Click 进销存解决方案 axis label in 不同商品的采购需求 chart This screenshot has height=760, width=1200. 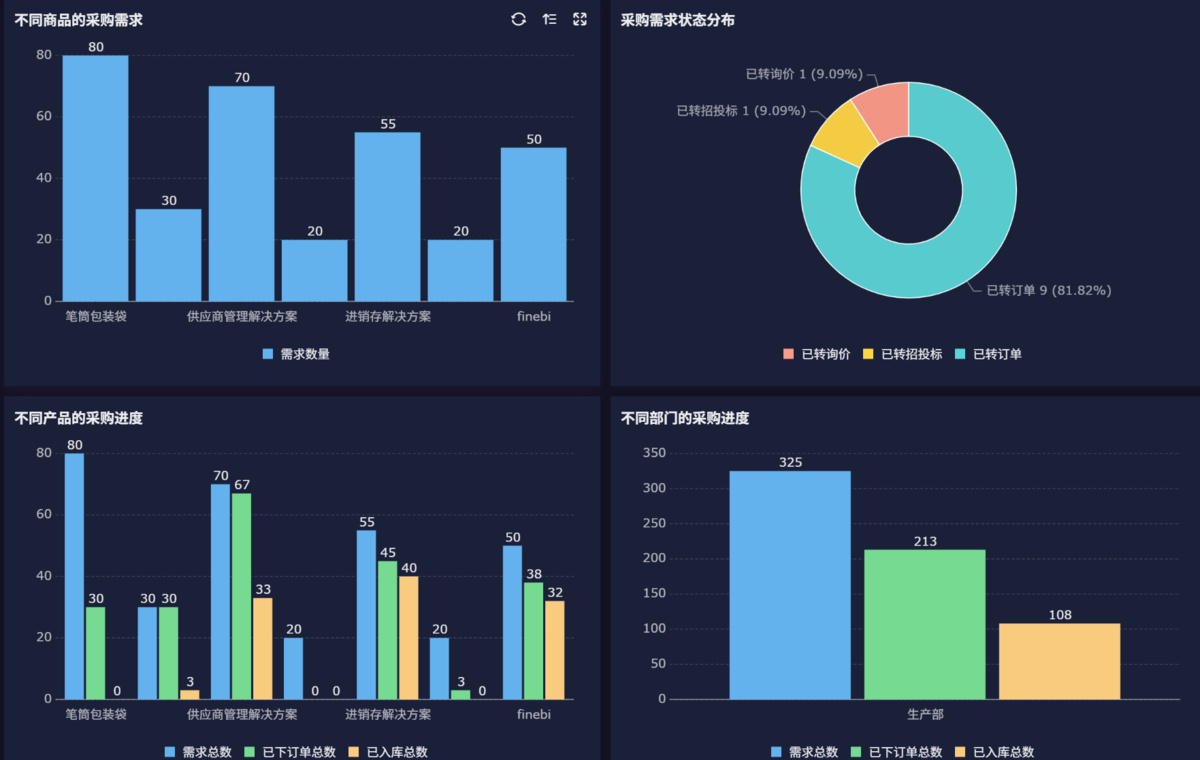388,316
